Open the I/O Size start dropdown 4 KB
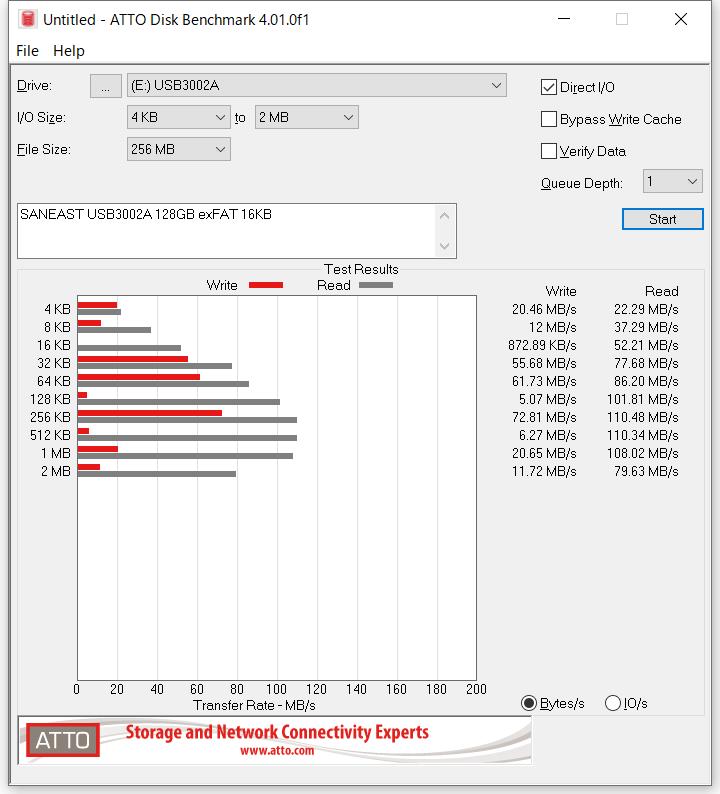720x794 pixels. [179, 117]
